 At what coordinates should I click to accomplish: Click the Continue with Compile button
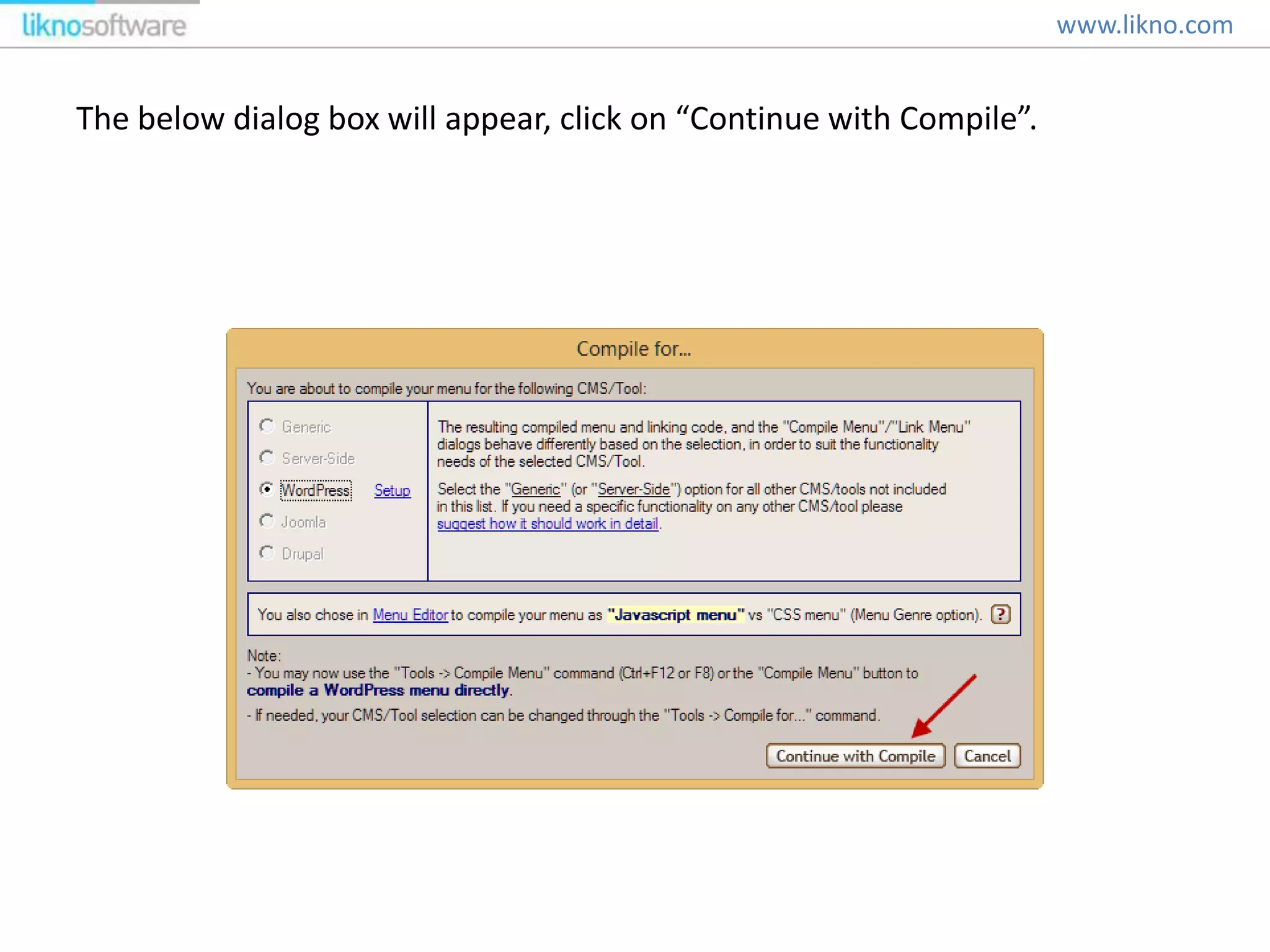tap(855, 756)
